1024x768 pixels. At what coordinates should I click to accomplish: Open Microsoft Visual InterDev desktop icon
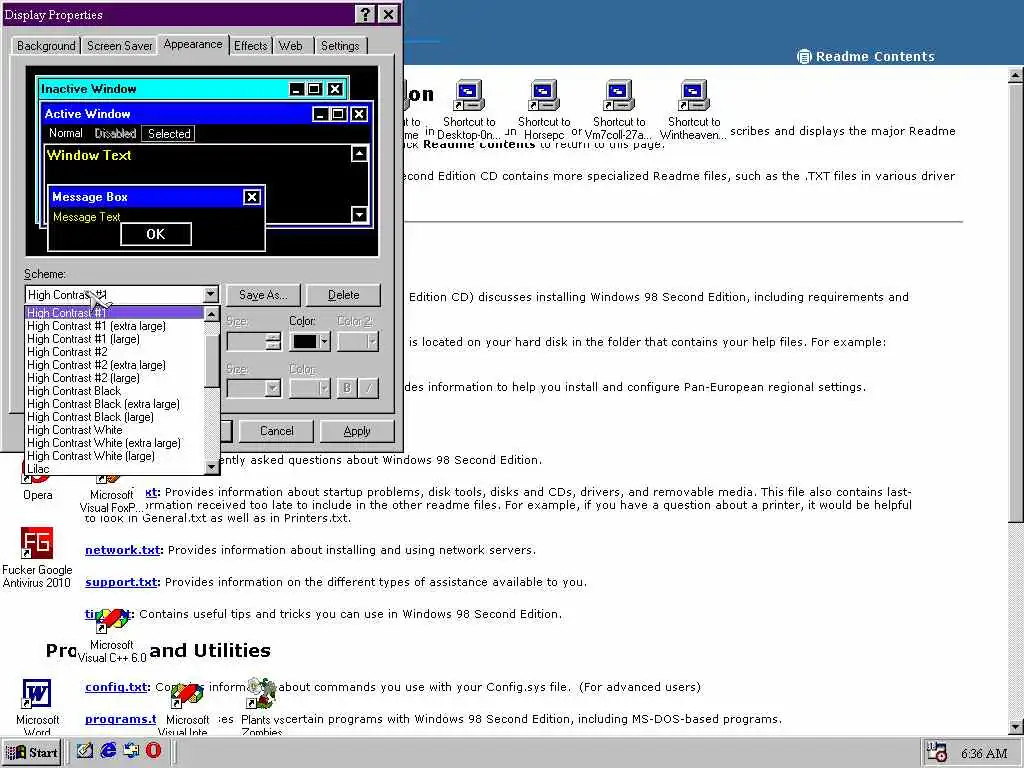(x=187, y=708)
